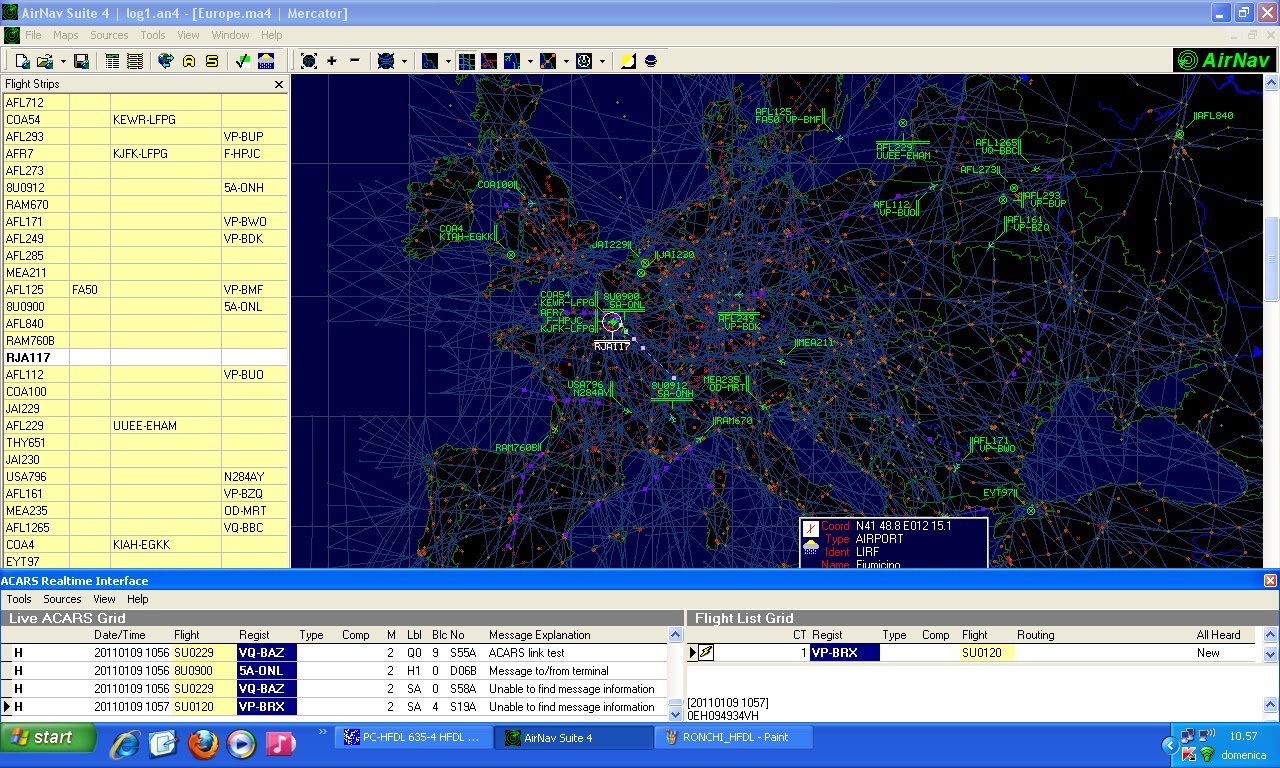This screenshot has height=768, width=1280.
Task: Click the orange crossing lines icon
Action: click(548, 61)
